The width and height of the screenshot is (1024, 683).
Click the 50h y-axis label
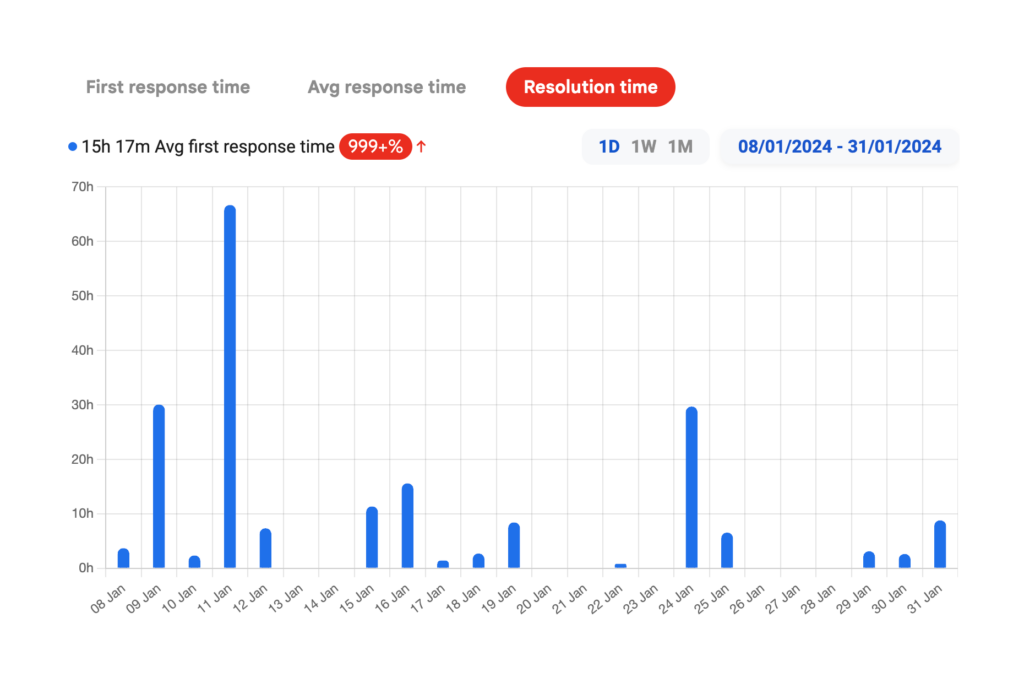[x=82, y=296]
